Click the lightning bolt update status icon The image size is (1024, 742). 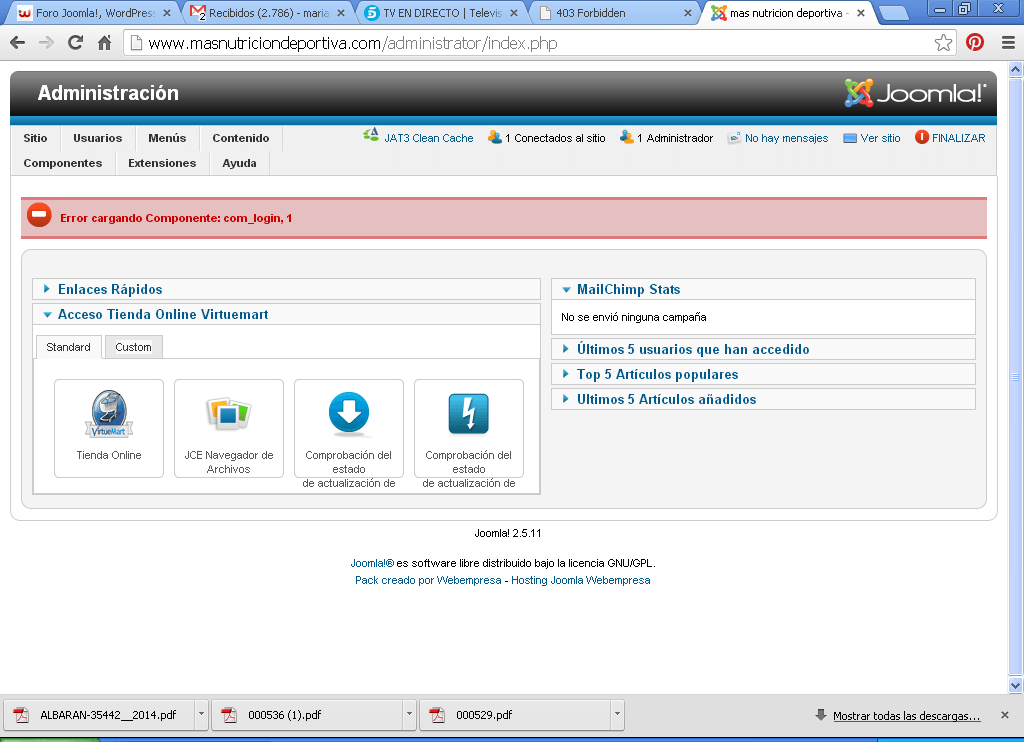[x=468, y=414]
